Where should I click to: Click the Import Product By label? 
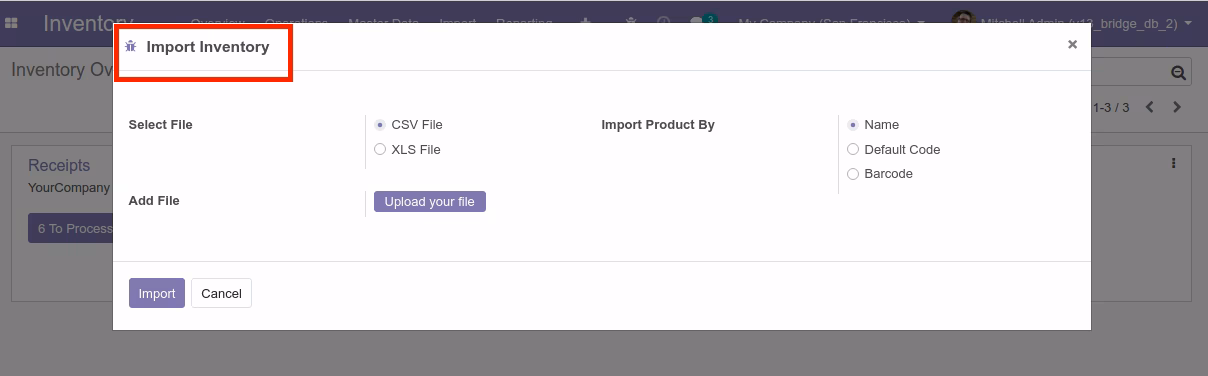[x=658, y=125]
